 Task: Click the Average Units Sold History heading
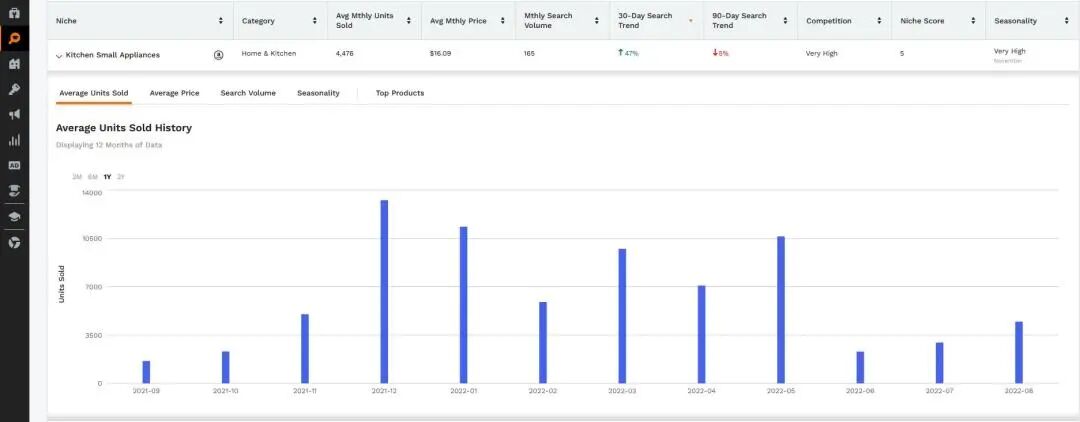tap(124, 128)
